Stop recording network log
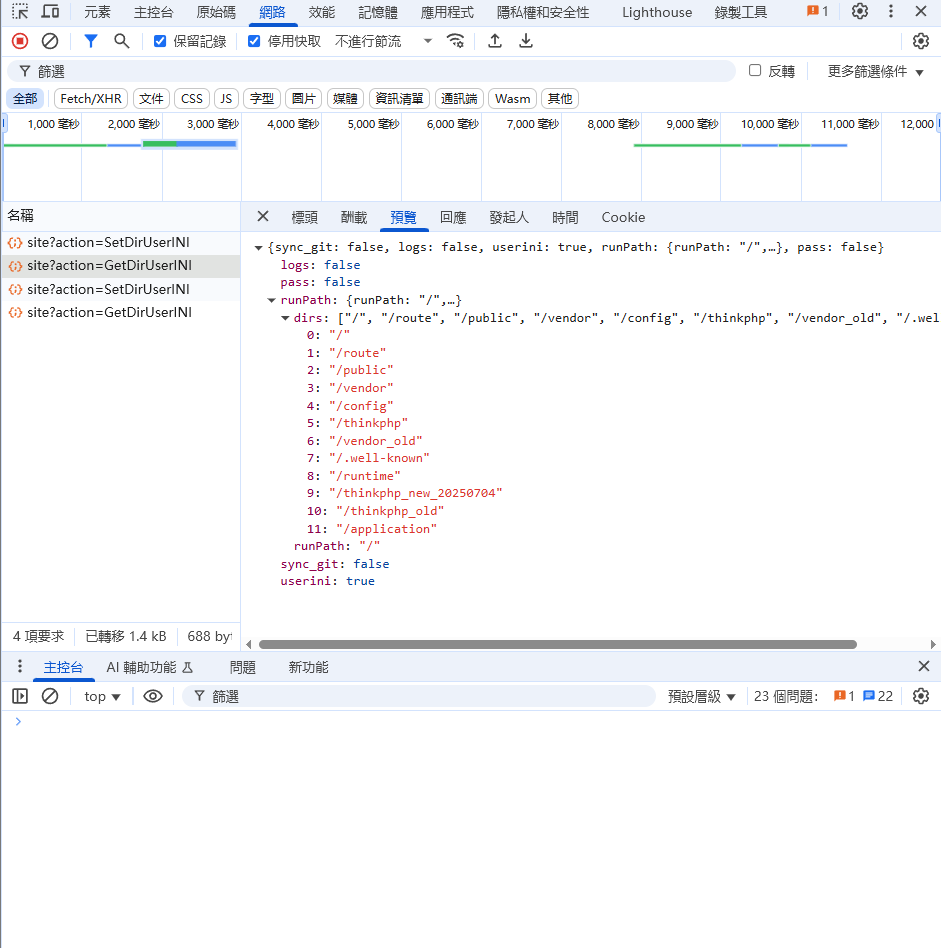The image size is (941, 948). point(20,41)
